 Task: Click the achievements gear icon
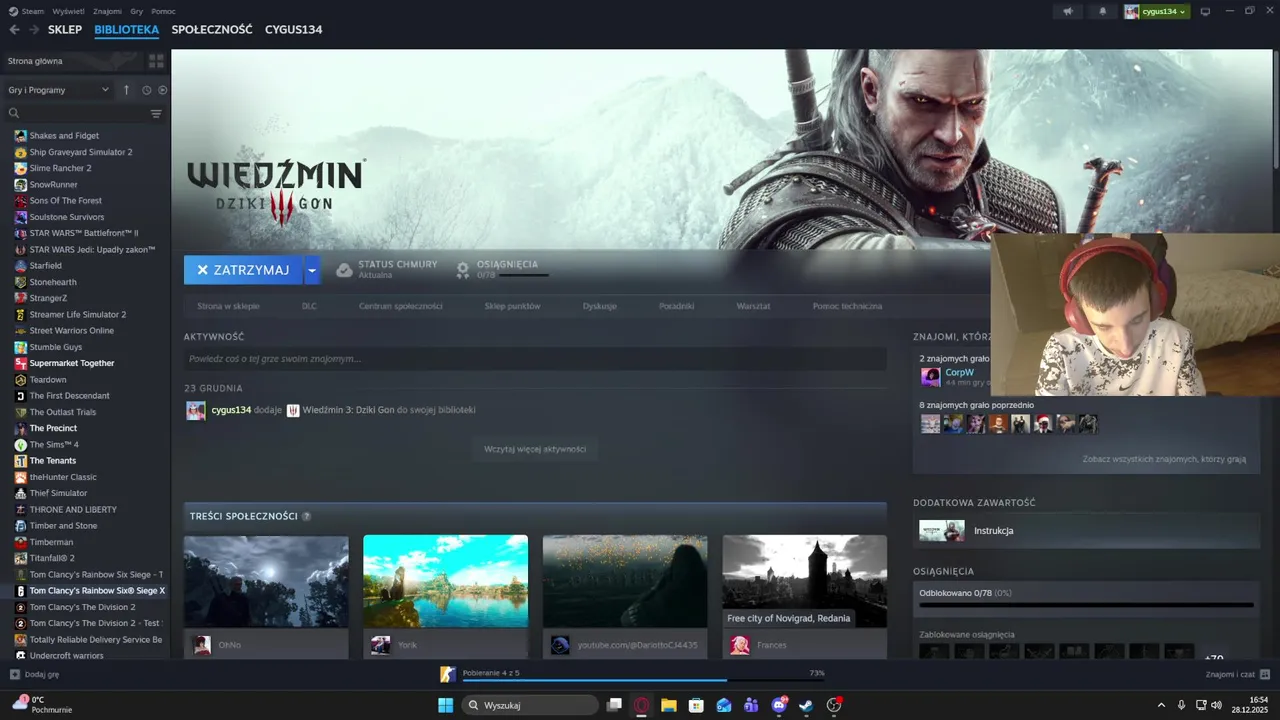tap(462, 270)
